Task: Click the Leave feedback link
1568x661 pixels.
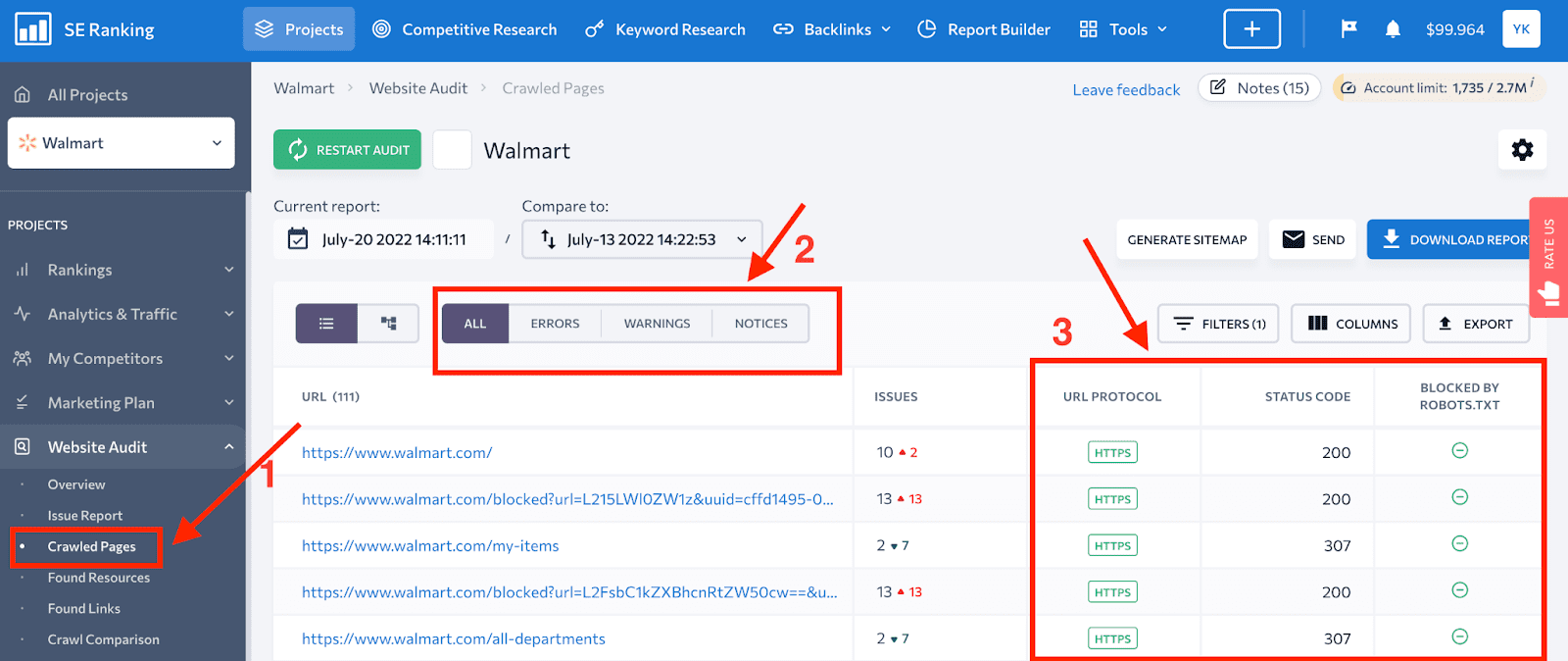Action: tap(1126, 90)
